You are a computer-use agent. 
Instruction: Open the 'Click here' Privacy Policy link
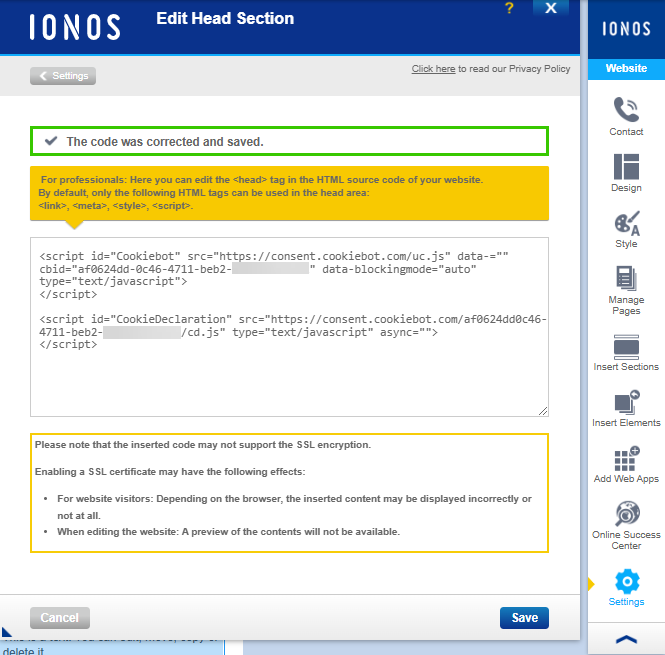(x=433, y=69)
